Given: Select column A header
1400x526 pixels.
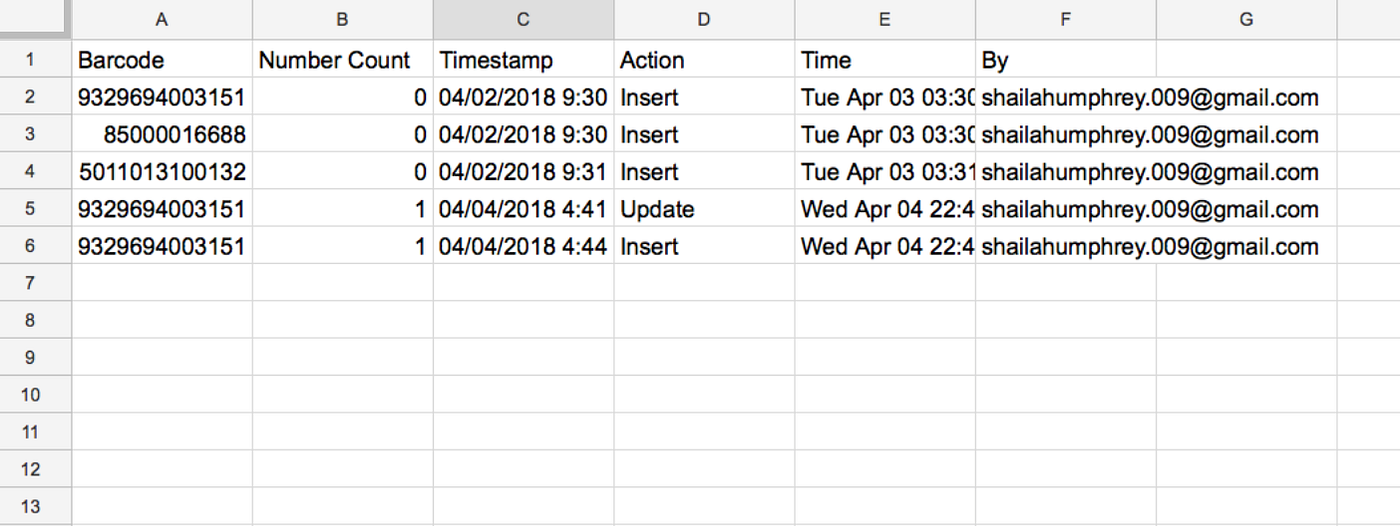Looking at the screenshot, I should (x=162, y=19).
